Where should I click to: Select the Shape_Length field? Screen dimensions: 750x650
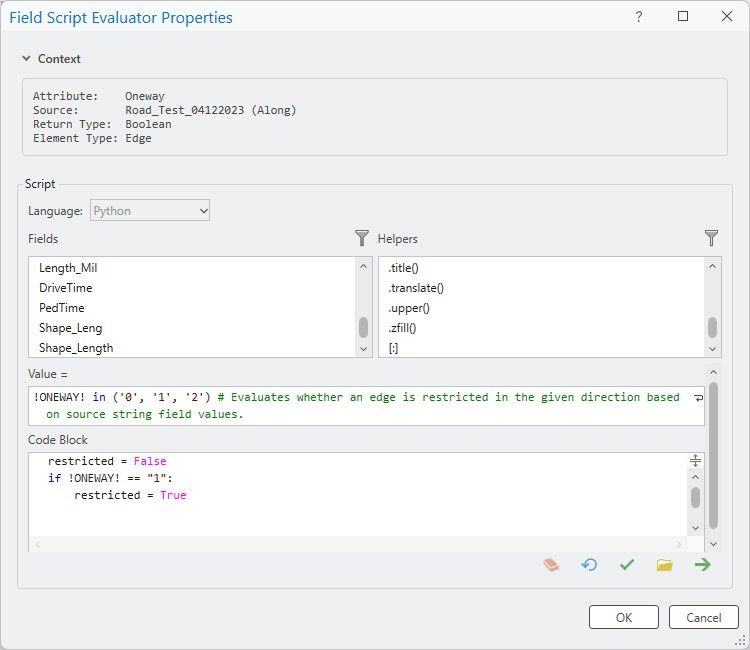(x=76, y=348)
